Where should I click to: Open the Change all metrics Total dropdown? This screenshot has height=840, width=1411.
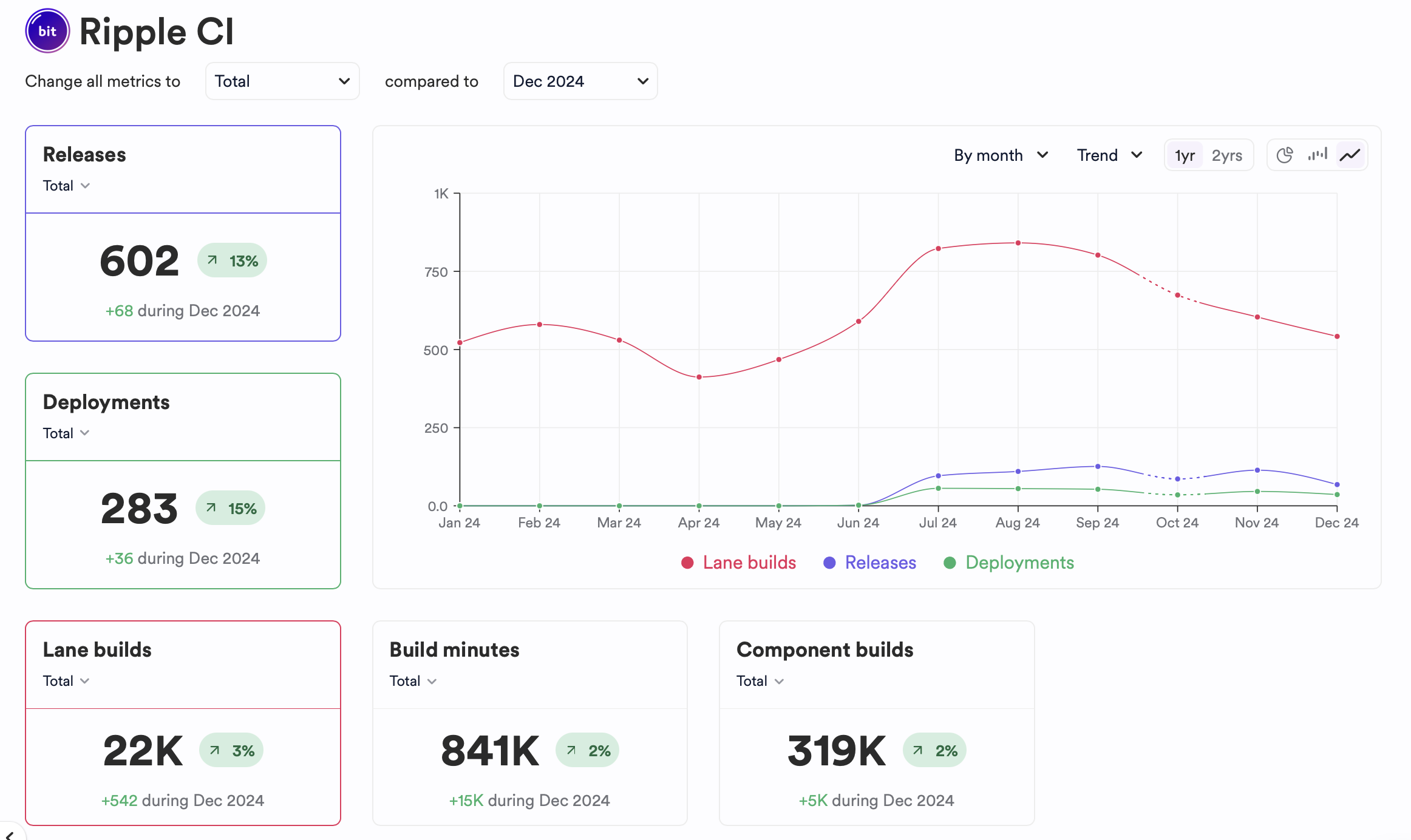282,81
